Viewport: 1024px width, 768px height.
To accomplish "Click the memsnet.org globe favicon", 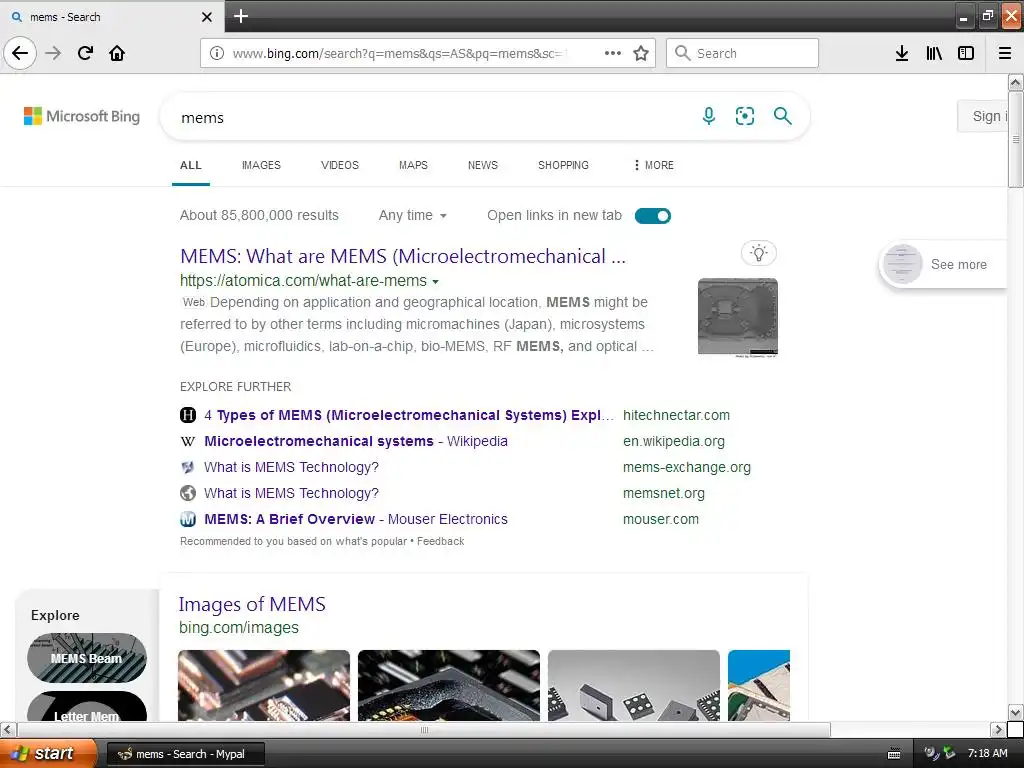I will coord(188,493).
